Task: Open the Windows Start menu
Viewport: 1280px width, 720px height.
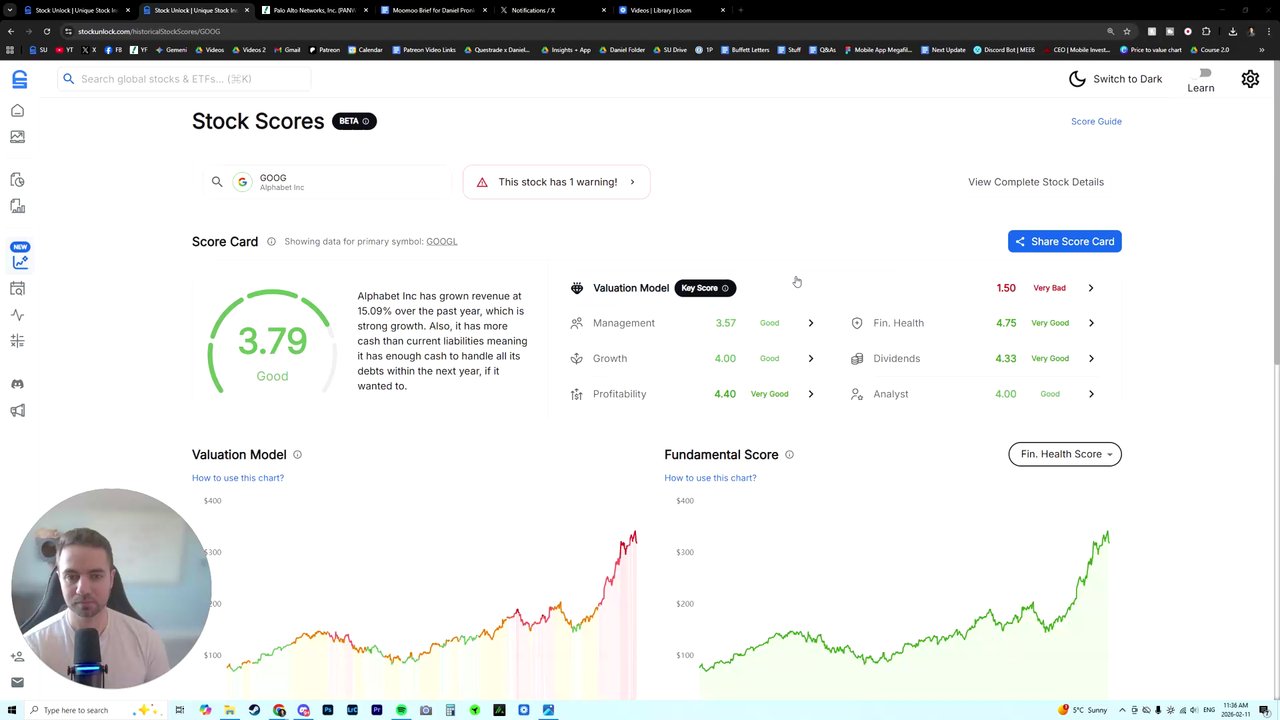Action: pyautogui.click(x=11, y=710)
